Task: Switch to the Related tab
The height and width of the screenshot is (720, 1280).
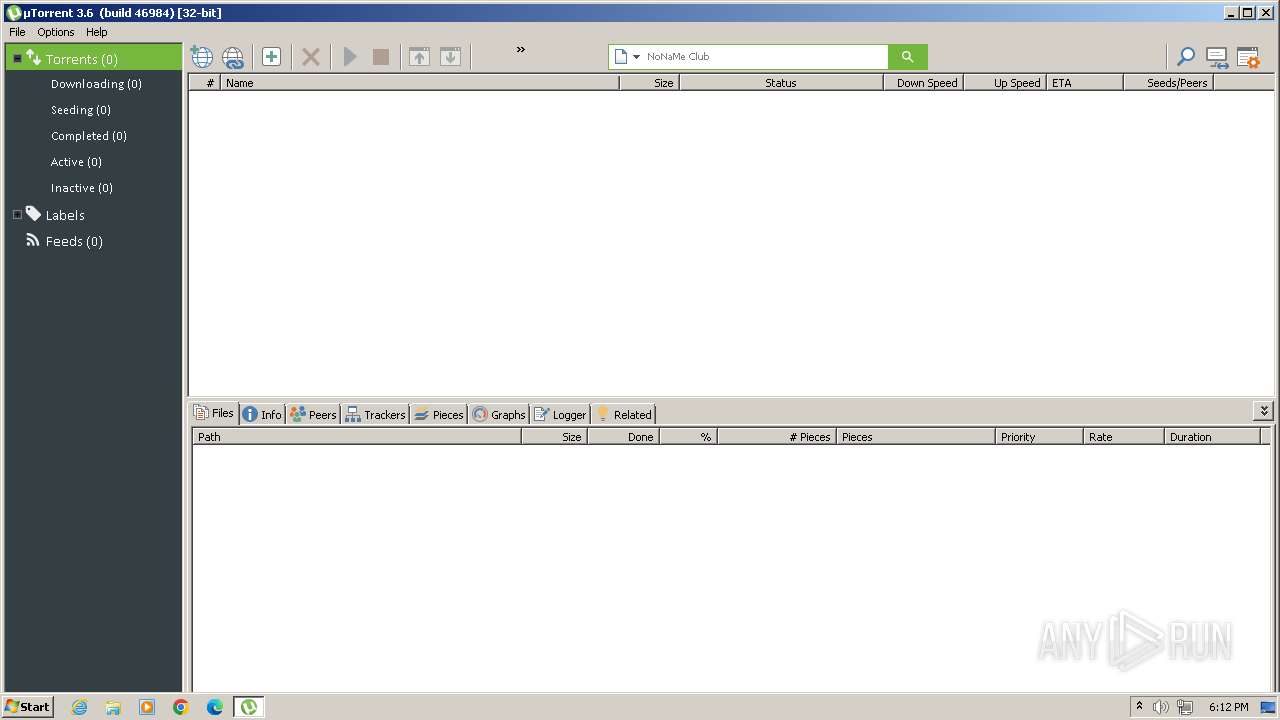Action: (623, 414)
